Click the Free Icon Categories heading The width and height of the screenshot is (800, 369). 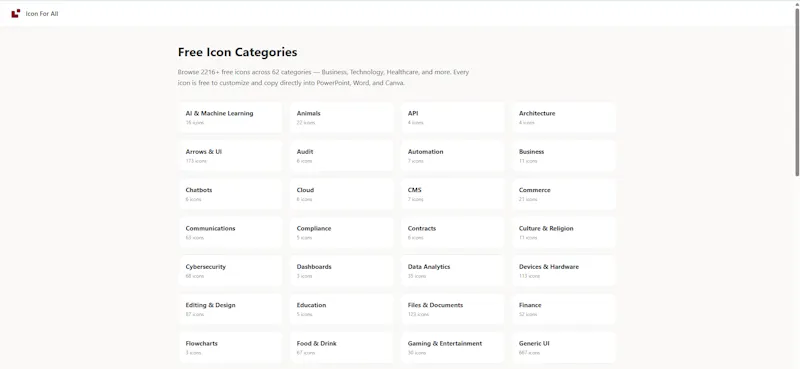point(237,52)
